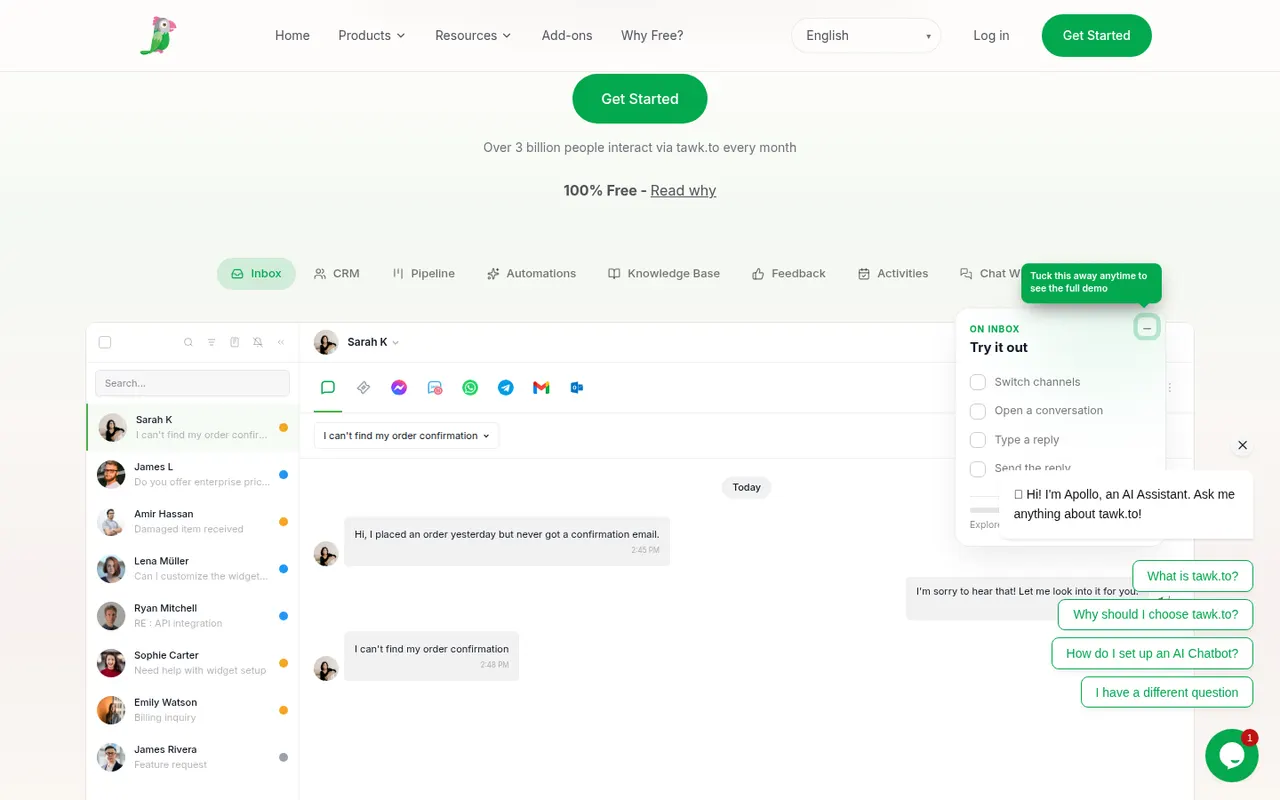Minimize the Try it out panel

pos(1147,328)
